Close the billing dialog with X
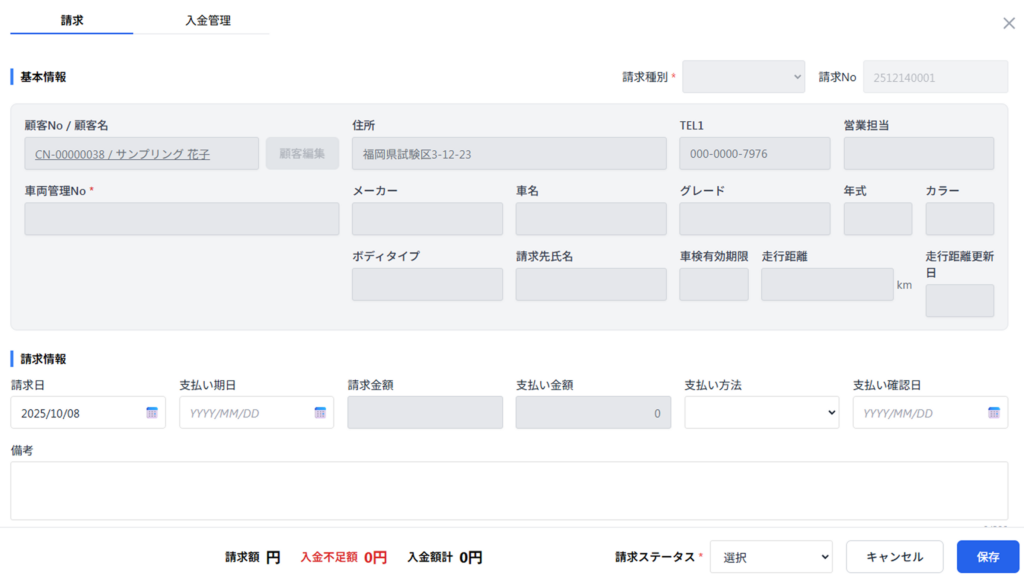 tap(1008, 23)
